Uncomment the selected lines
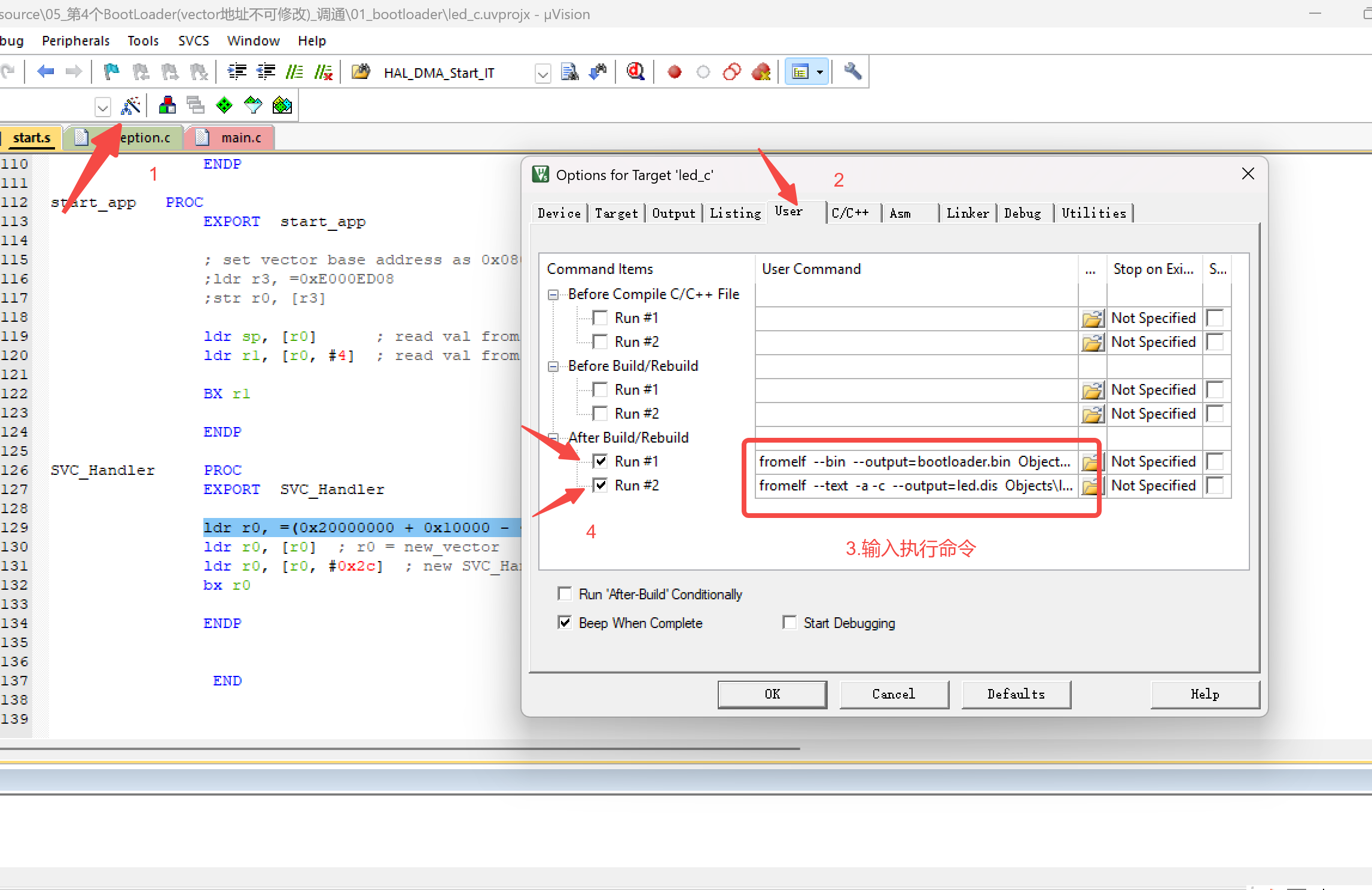Viewport: 1372px width, 890px height. tap(324, 72)
